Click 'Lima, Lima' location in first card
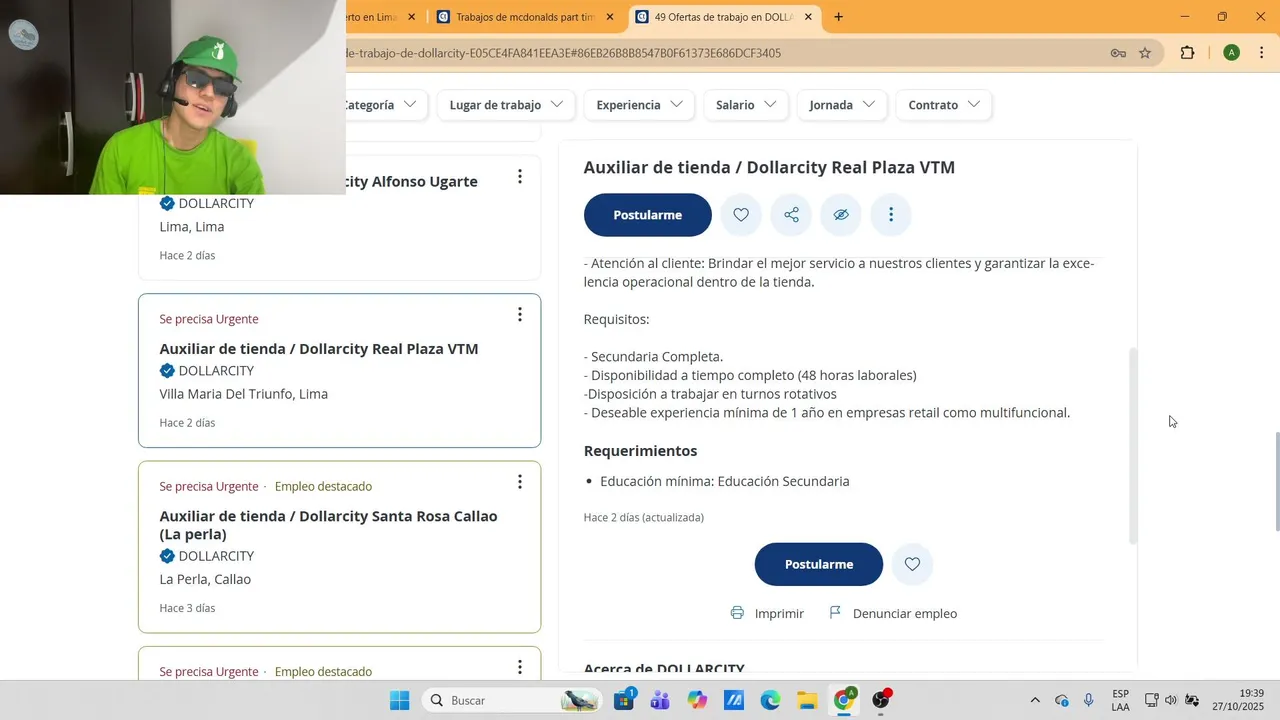Image resolution: width=1280 pixels, height=720 pixels. coord(192,227)
